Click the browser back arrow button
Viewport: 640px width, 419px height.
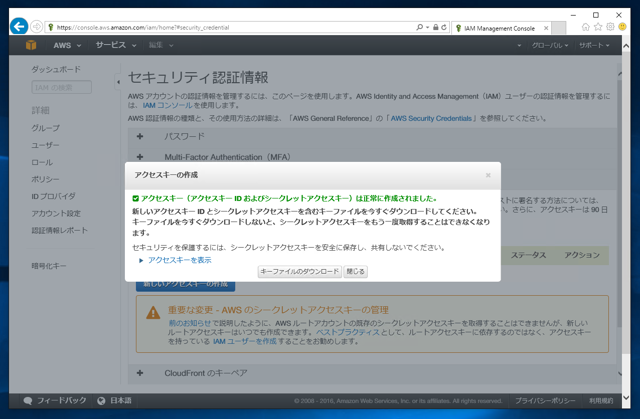point(19,27)
